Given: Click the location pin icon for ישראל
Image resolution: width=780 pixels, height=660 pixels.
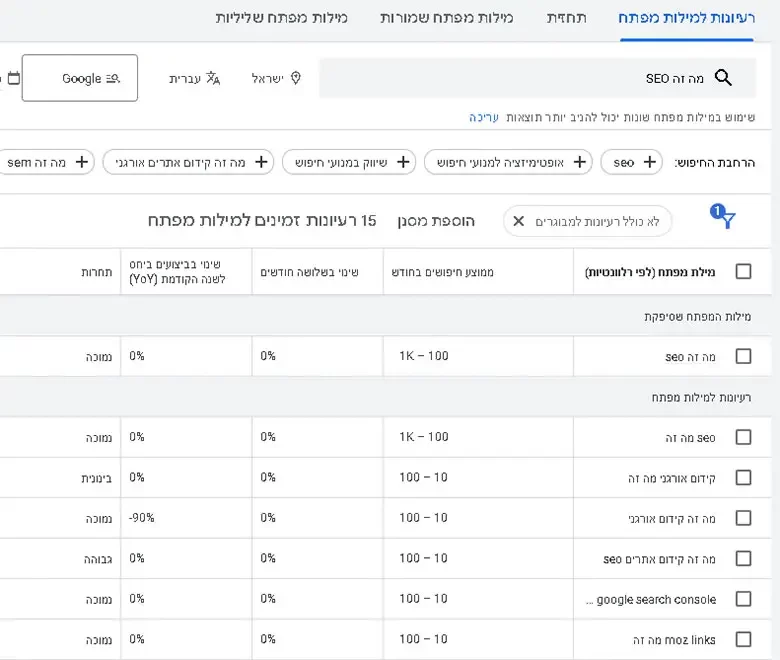Looking at the screenshot, I should click(x=295, y=79).
